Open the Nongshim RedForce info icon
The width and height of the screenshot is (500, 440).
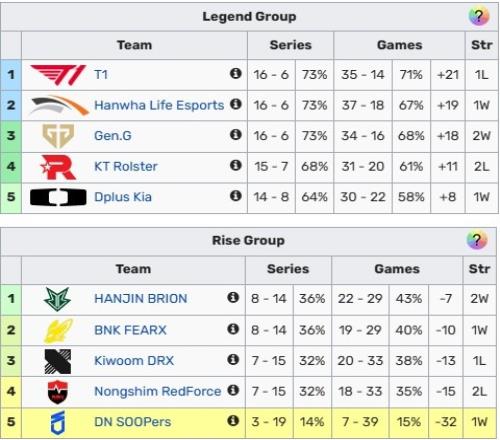[x=233, y=390]
